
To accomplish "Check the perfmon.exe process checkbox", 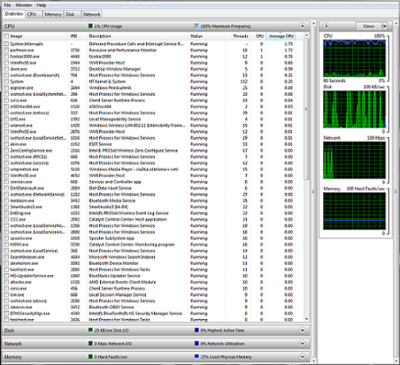I will (6, 50).
